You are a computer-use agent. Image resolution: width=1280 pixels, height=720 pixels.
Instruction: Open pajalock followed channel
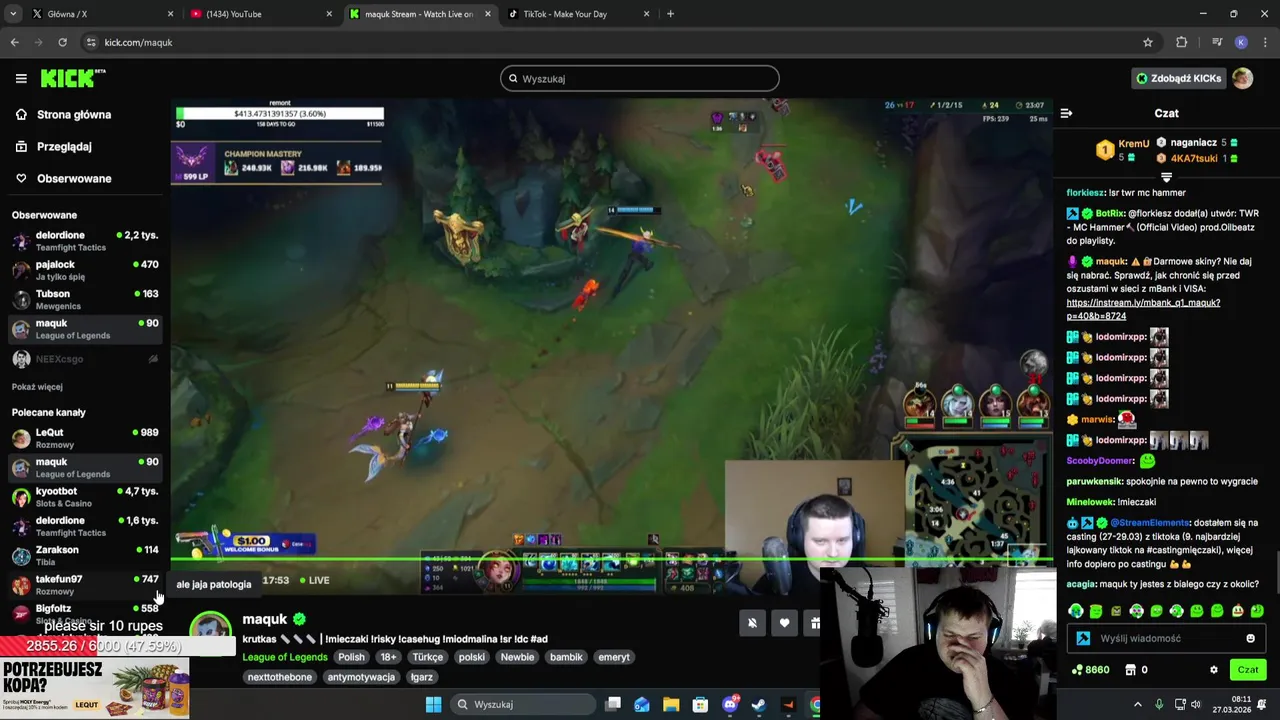coord(85,270)
